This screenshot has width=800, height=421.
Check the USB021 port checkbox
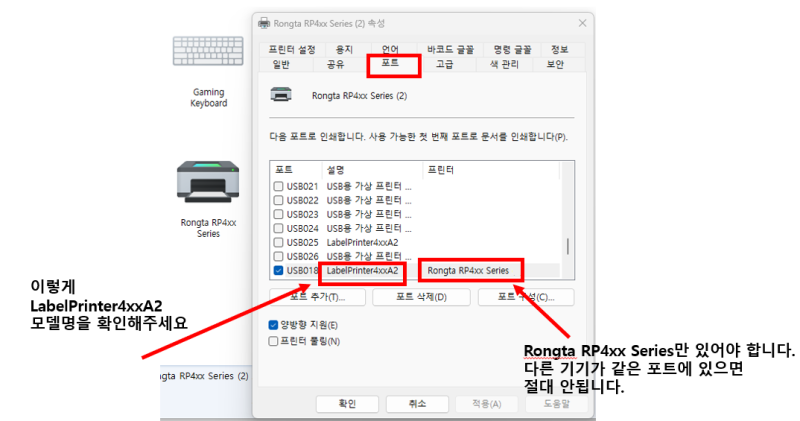pos(278,186)
